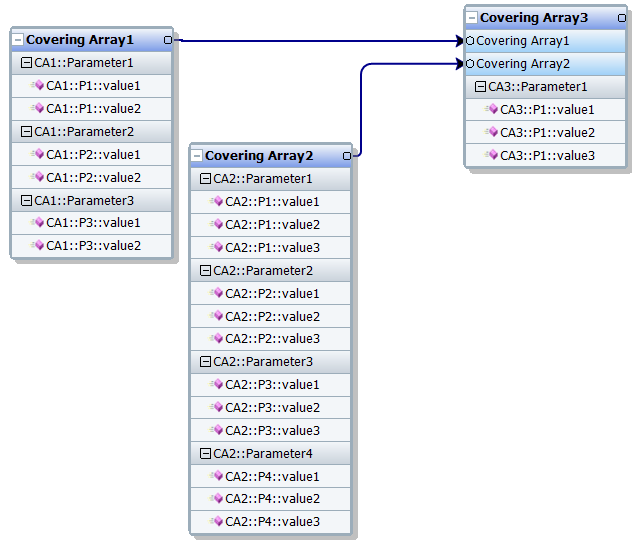
Task: Select the CA2::Parameter4 label
Action: 263,454
